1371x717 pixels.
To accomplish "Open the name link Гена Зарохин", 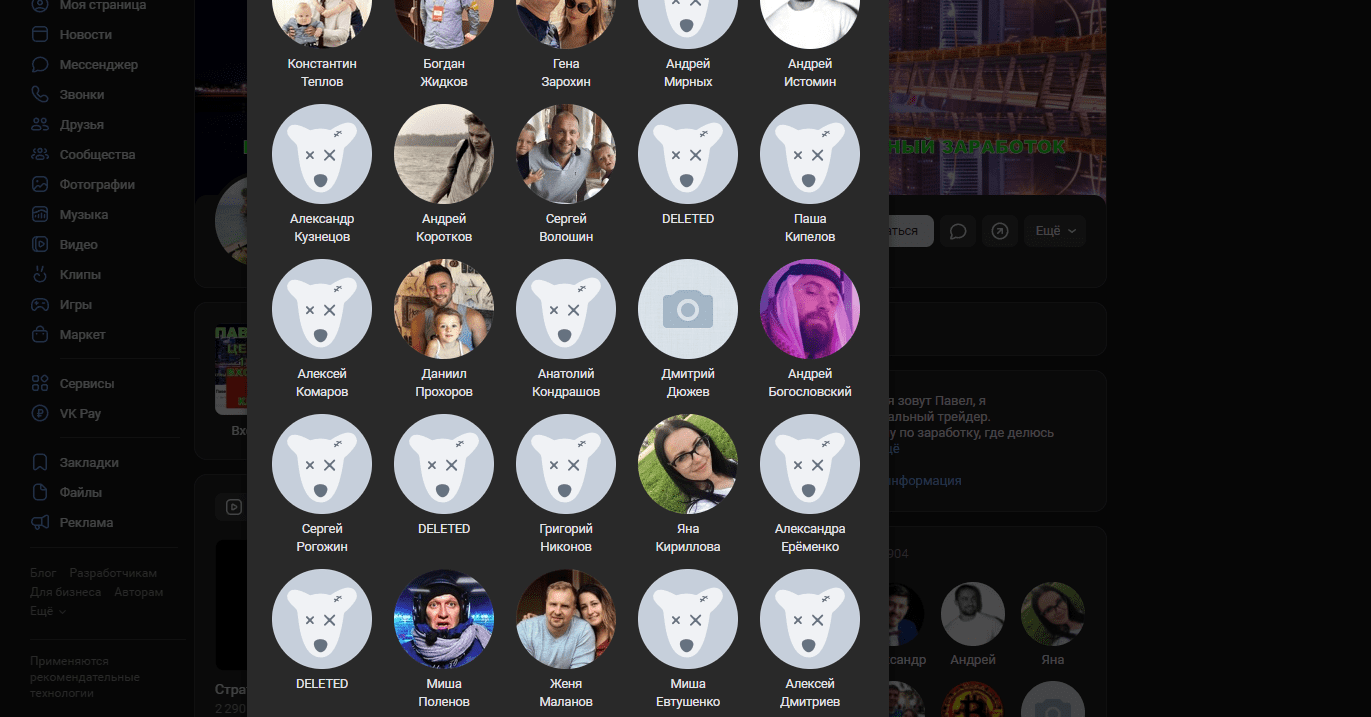I will click(566, 73).
